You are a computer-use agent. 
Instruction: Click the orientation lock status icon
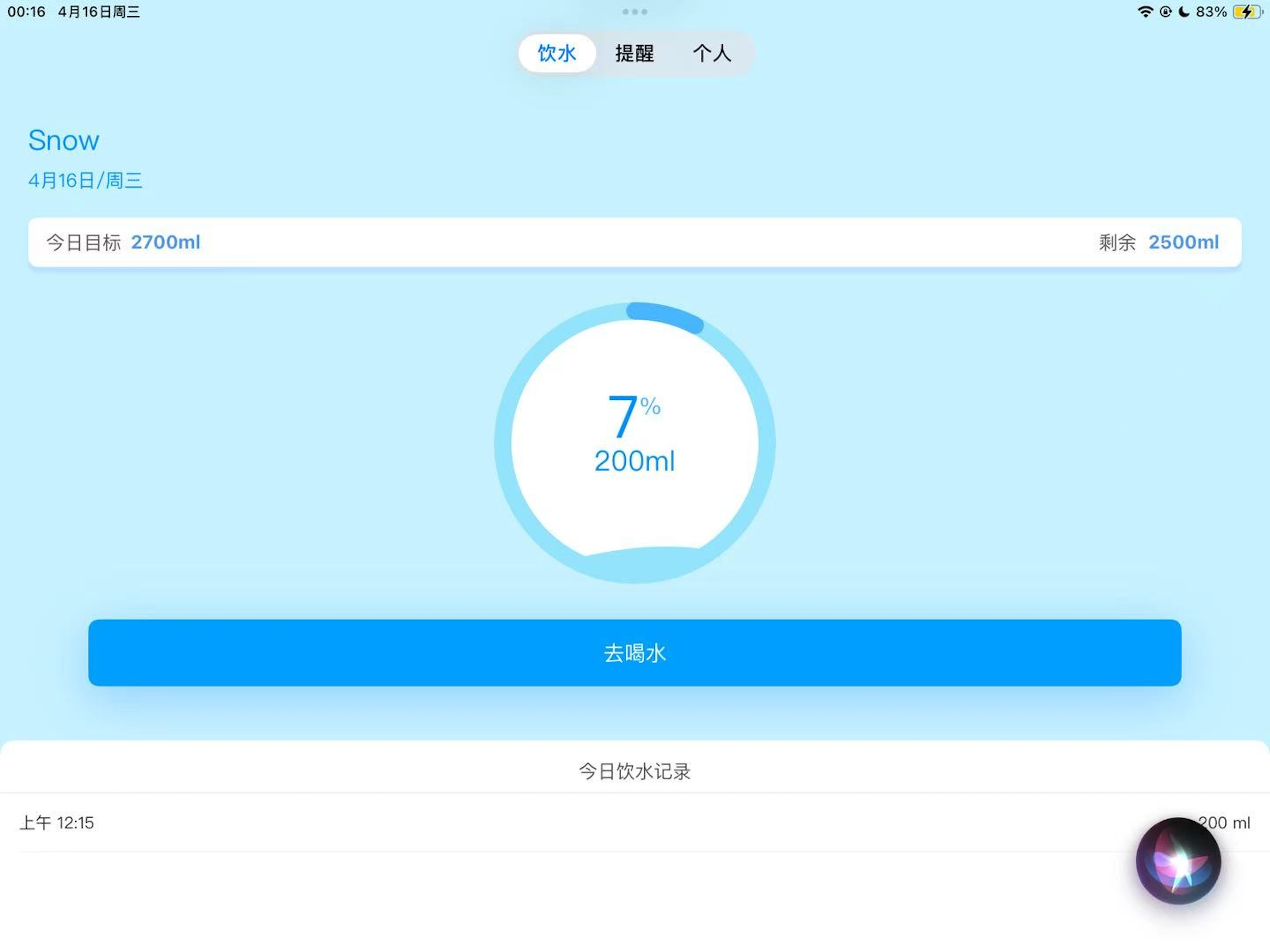1165,12
